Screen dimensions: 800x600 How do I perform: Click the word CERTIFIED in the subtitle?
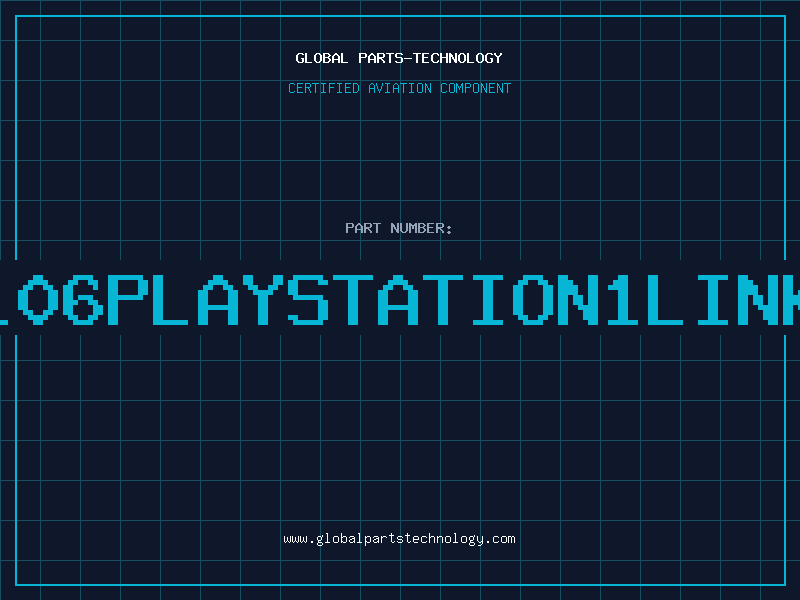[324, 88]
